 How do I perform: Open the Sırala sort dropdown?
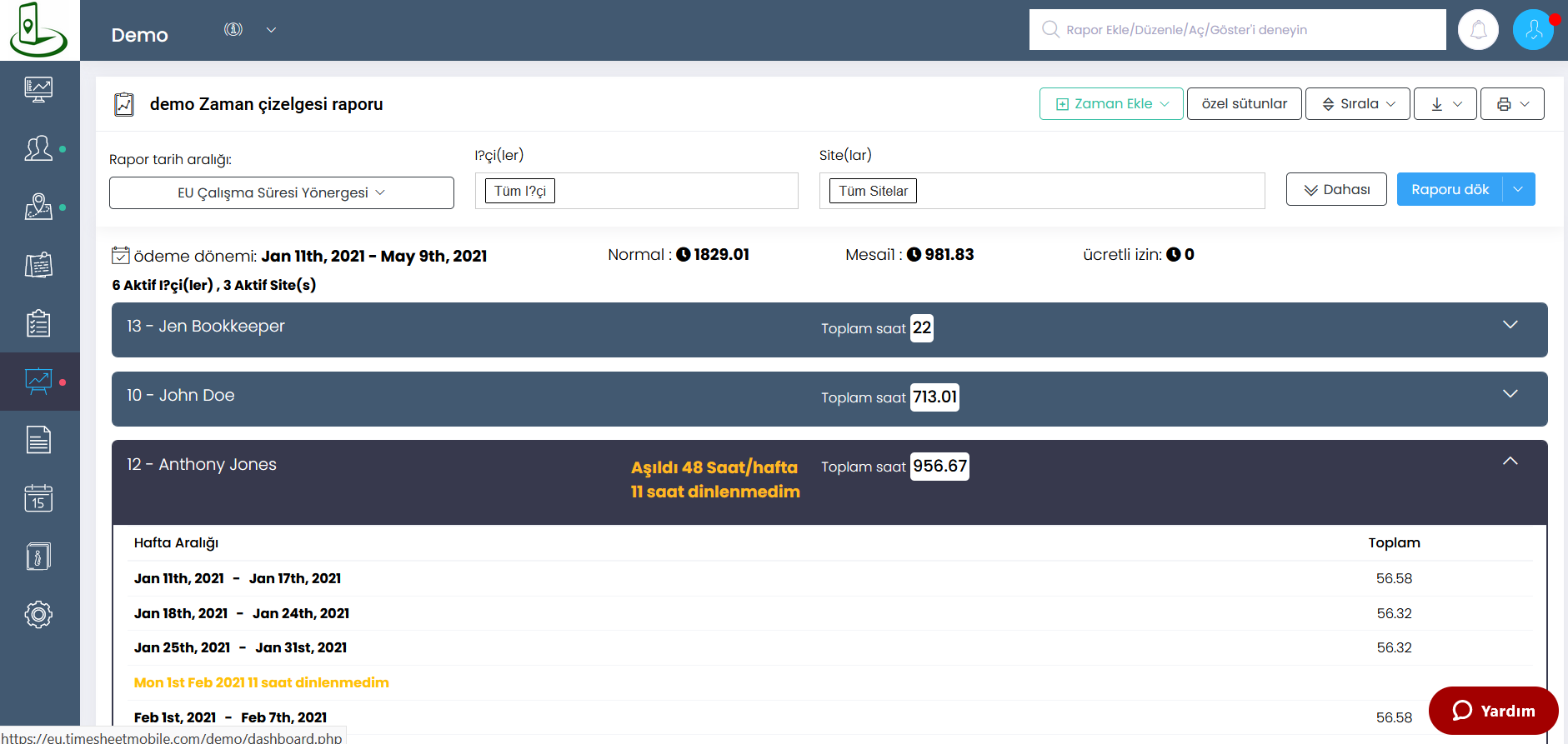coord(1357,104)
